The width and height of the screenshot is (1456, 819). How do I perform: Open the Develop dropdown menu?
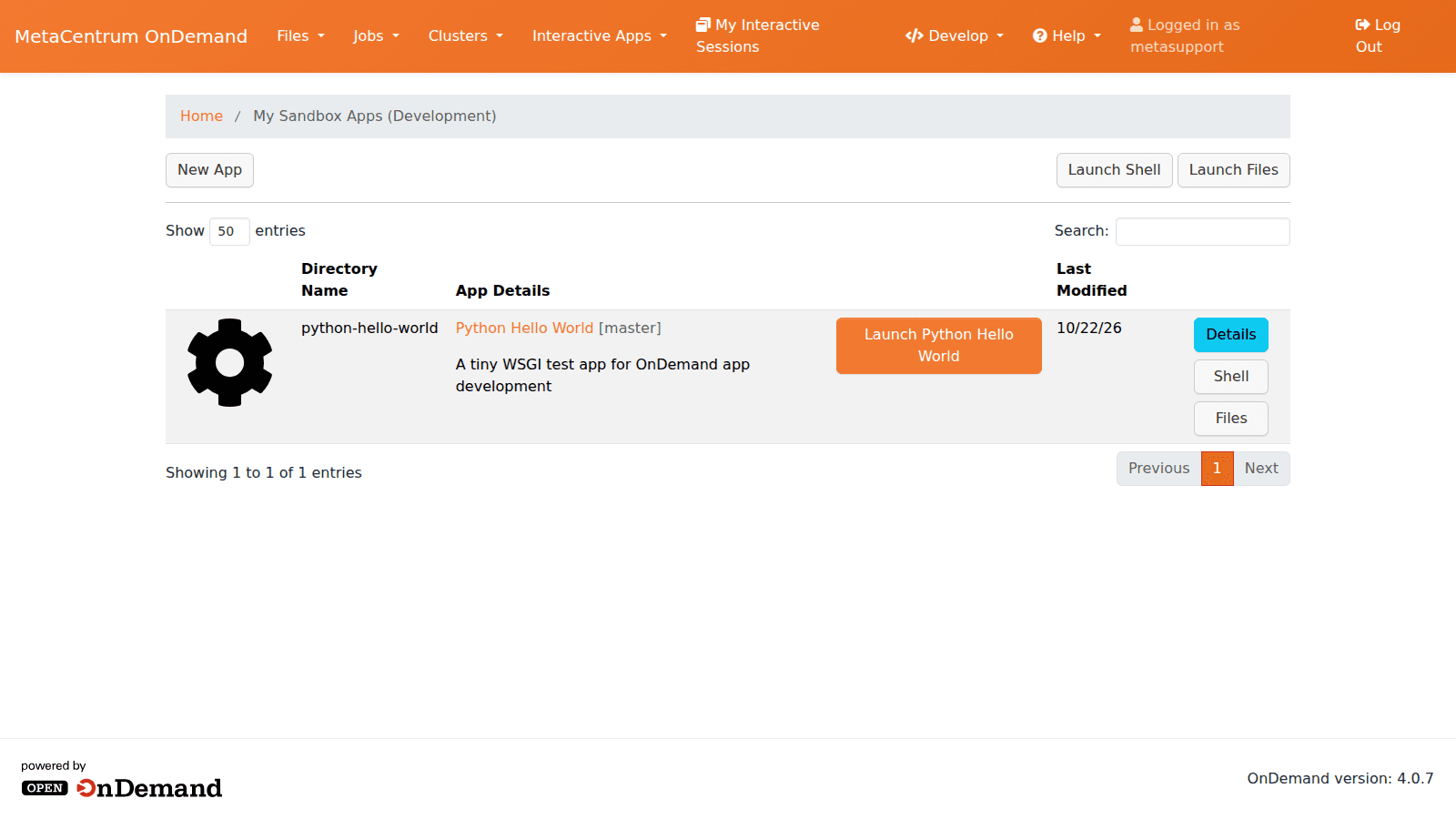955,36
